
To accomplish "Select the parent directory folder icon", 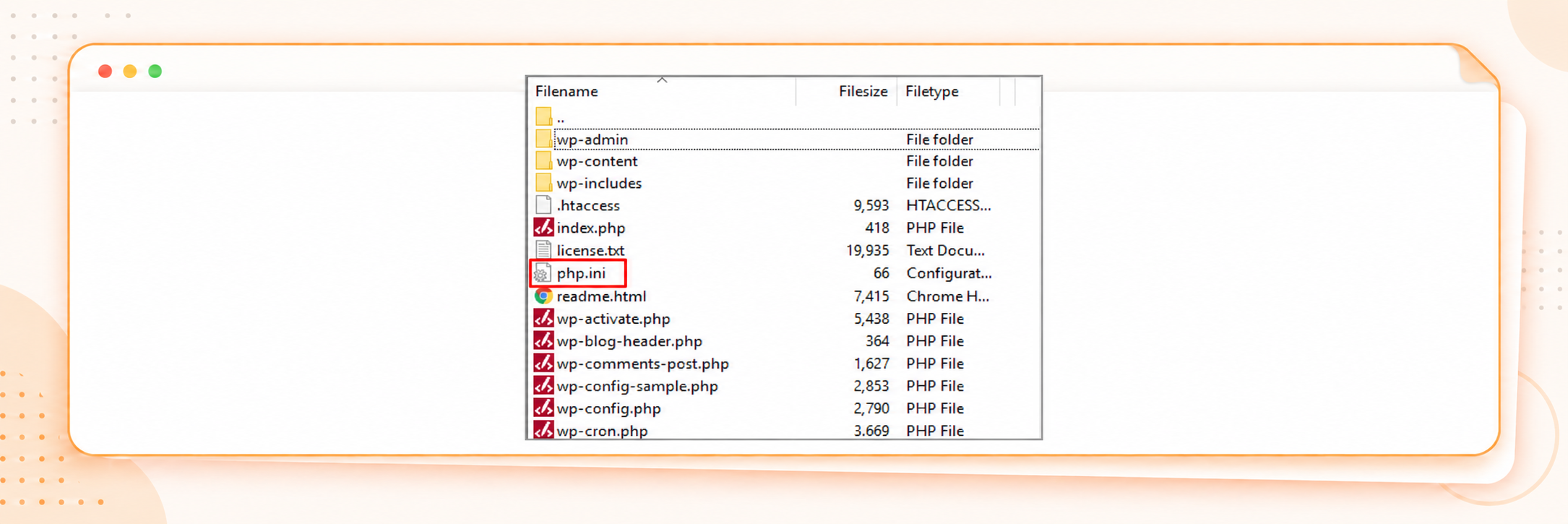I will coord(544,116).
